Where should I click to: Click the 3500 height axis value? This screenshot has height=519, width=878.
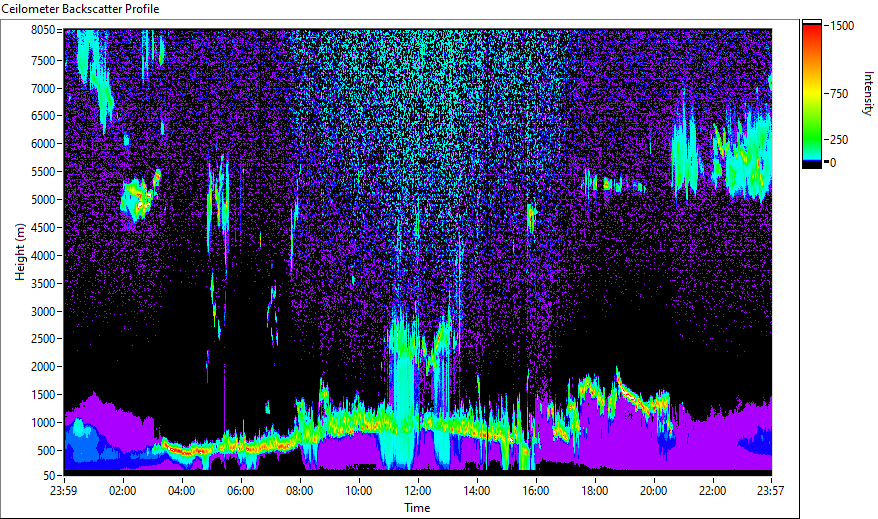click(43, 284)
